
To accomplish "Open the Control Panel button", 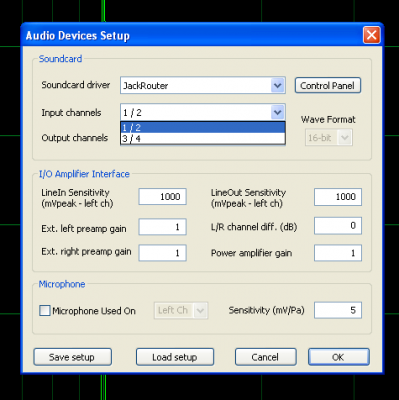I will pyautogui.click(x=328, y=86).
